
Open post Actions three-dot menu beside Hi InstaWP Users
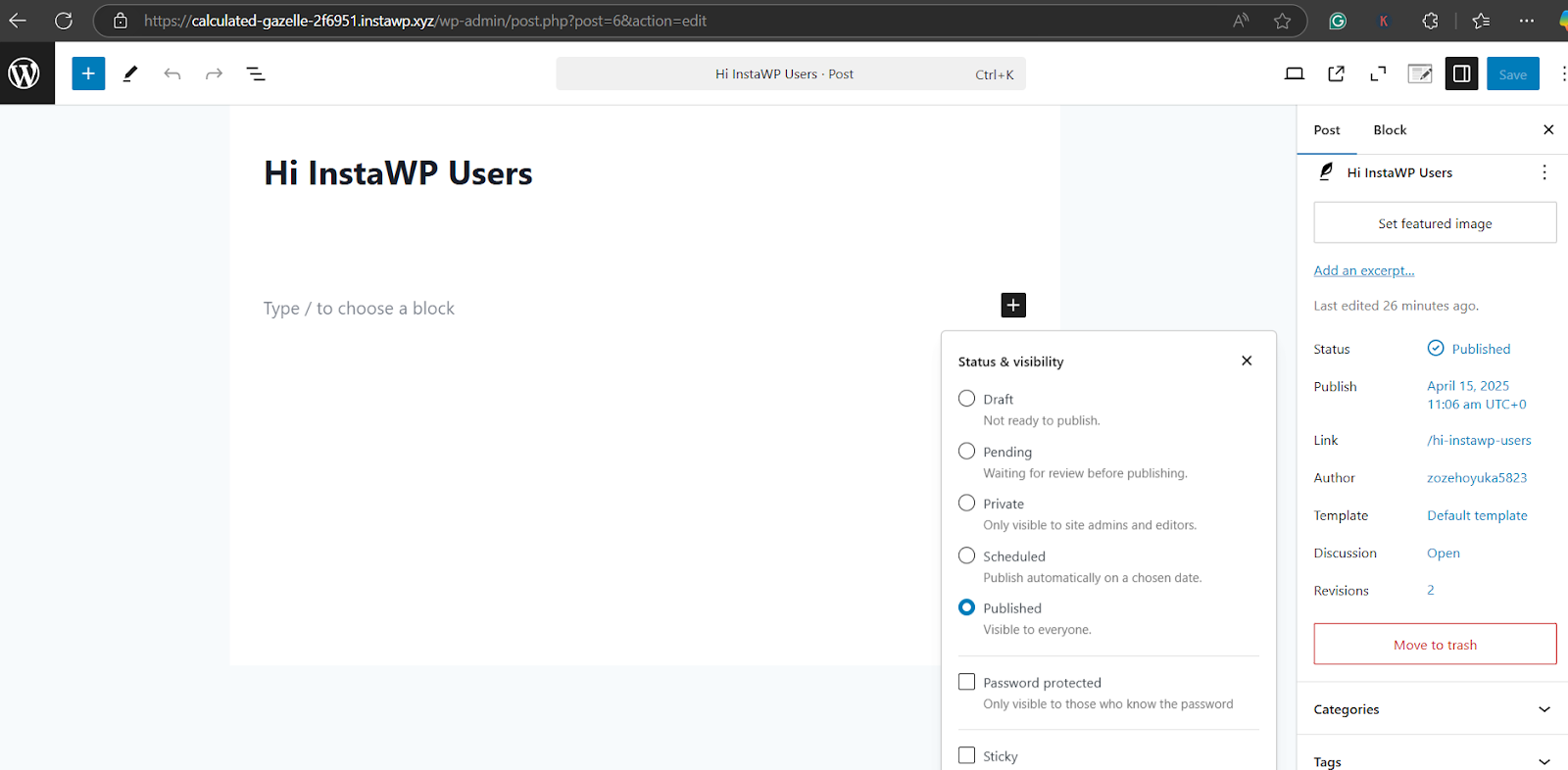pyautogui.click(x=1544, y=172)
